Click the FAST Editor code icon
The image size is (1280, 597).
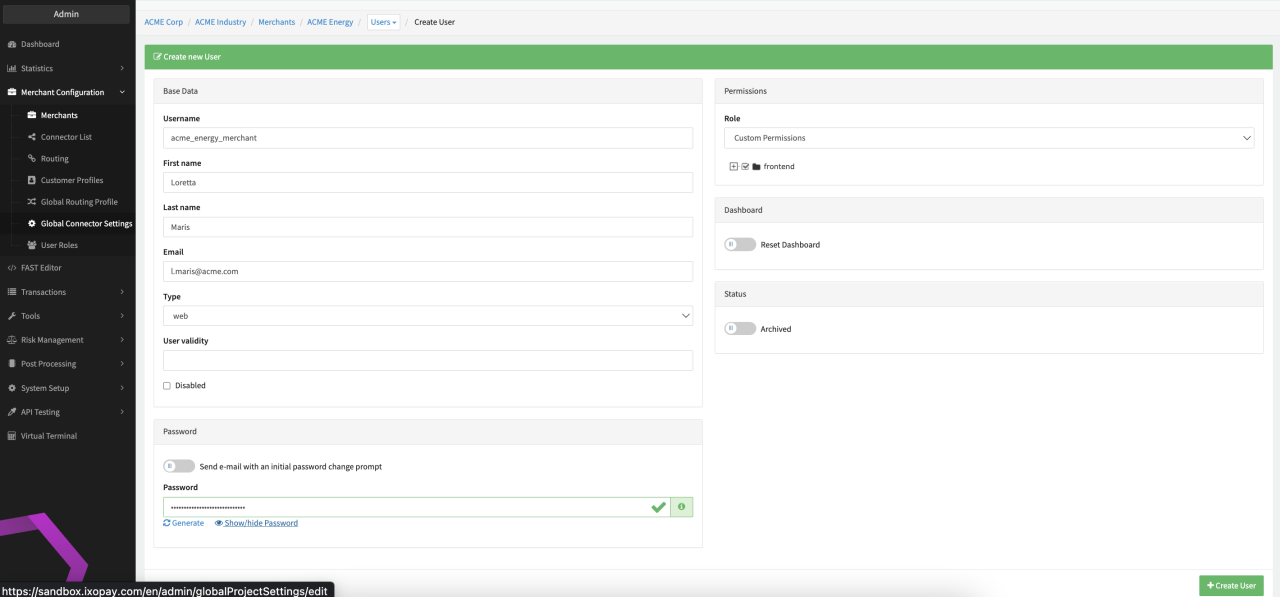(12, 267)
